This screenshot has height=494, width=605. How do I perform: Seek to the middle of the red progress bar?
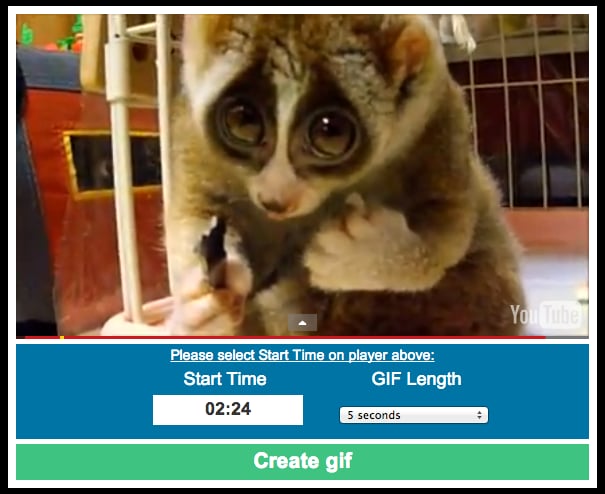click(286, 337)
